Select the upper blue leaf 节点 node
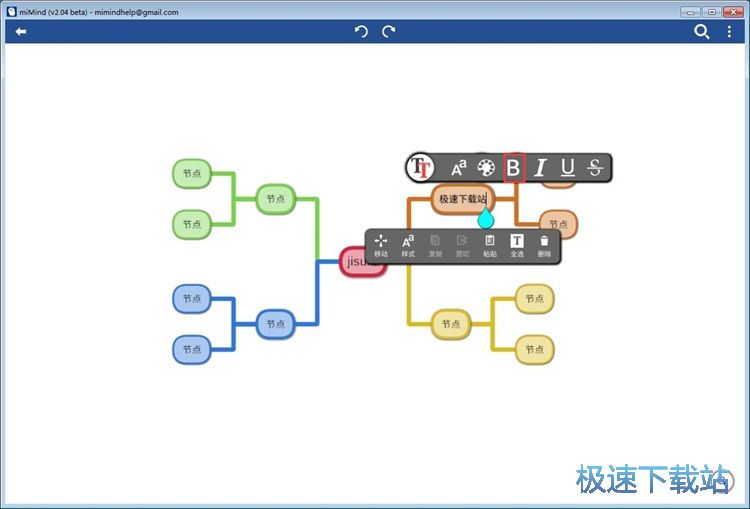Screen dimensions: 750x509 192,299
